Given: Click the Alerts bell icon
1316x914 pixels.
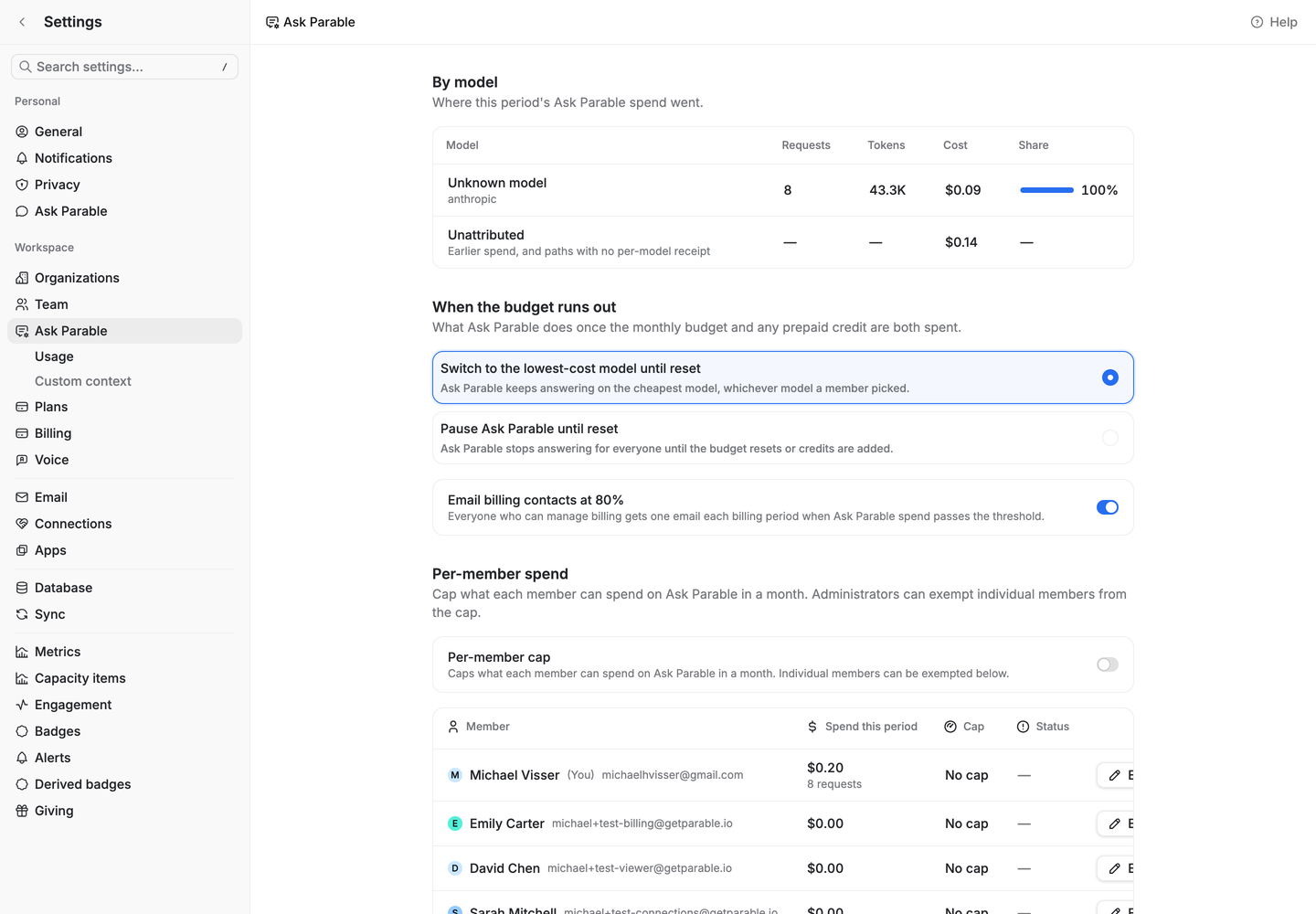Looking at the screenshot, I should pos(22,758).
